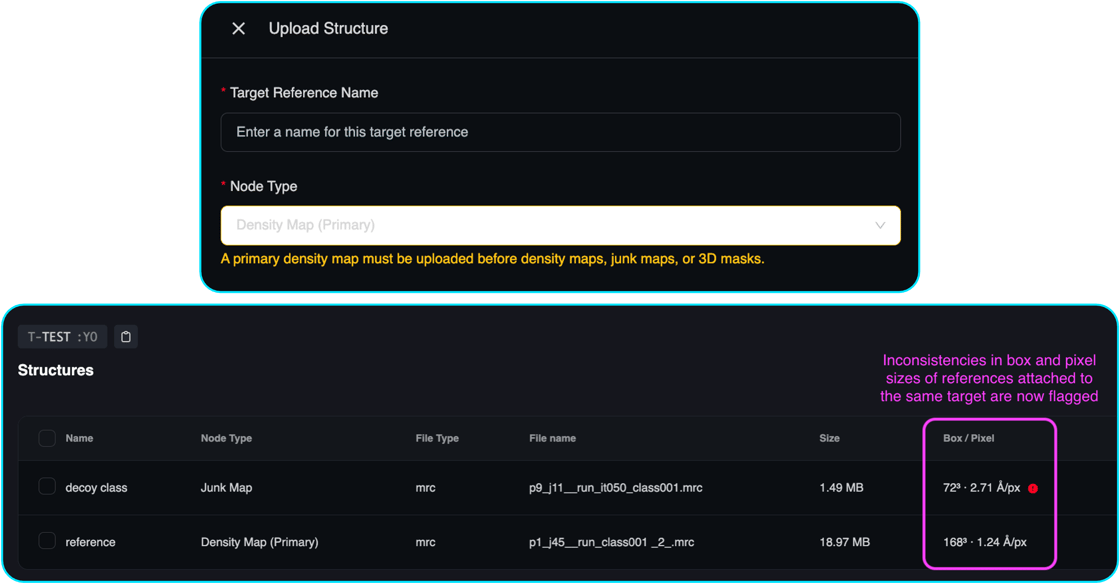This screenshot has height=583, width=1120.
Task: Select the decoy class name cell
Action: pyautogui.click(x=96, y=488)
